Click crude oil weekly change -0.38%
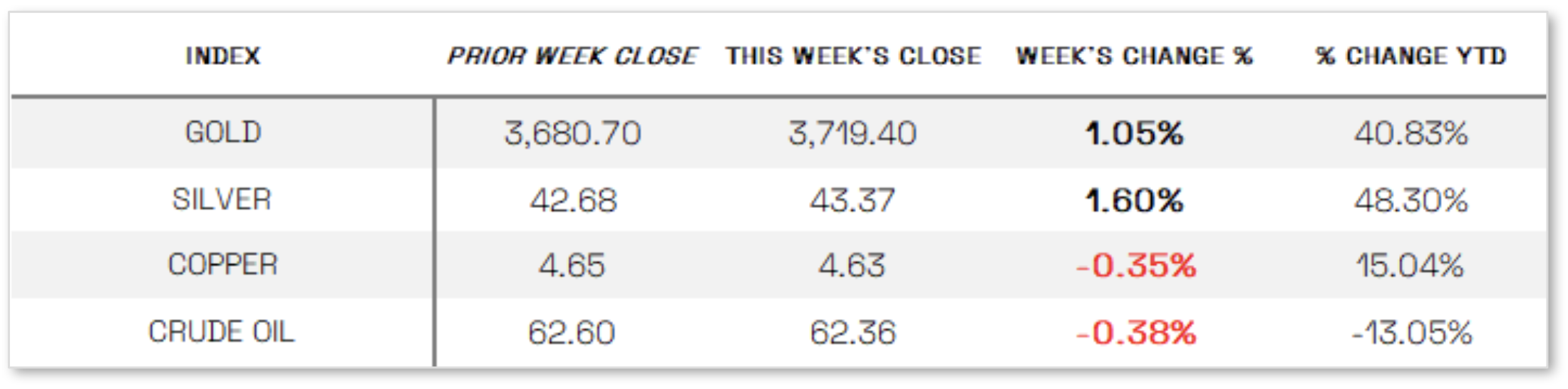This screenshot has width=1568, height=389. pyautogui.click(x=1135, y=333)
